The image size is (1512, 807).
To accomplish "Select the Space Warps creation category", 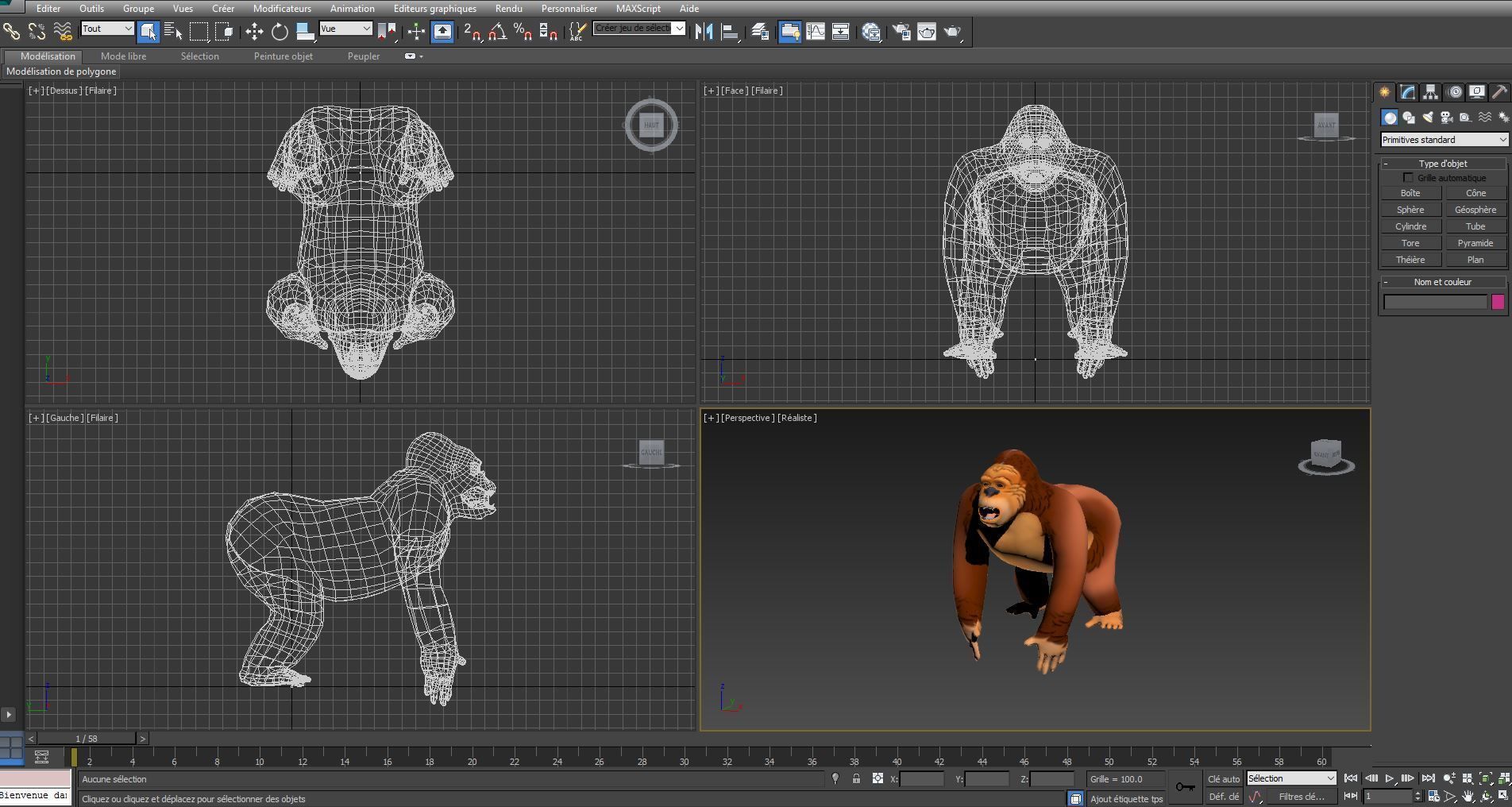I will pos(1484,118).
